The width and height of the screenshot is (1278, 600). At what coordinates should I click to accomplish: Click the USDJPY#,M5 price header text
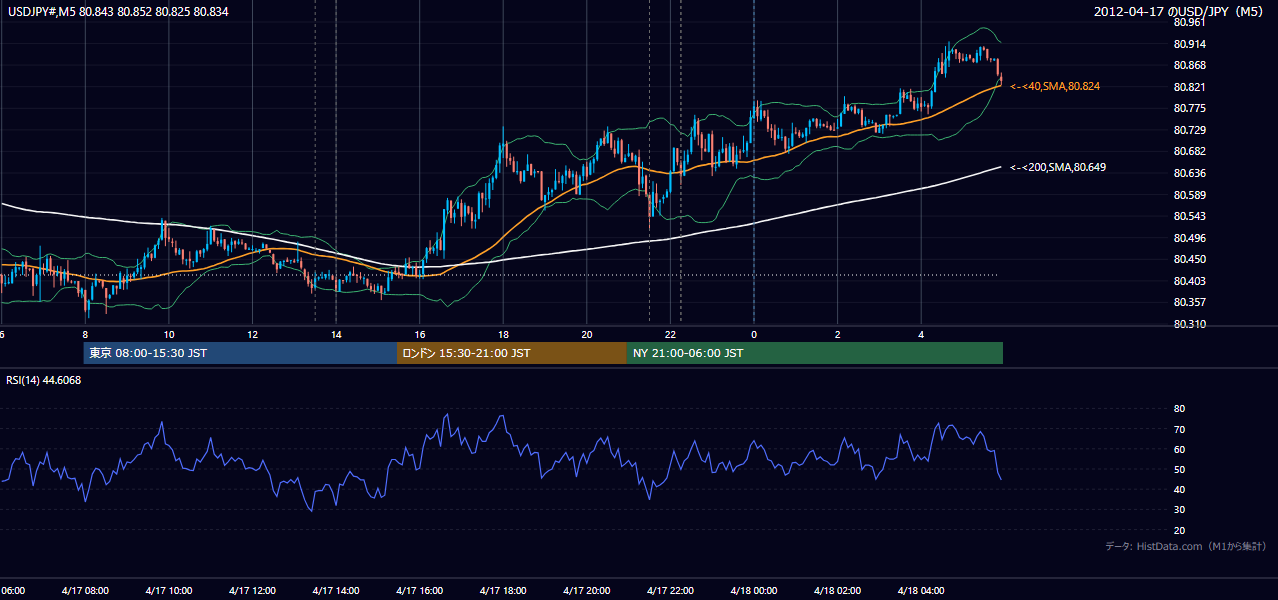tap(118, 11)
